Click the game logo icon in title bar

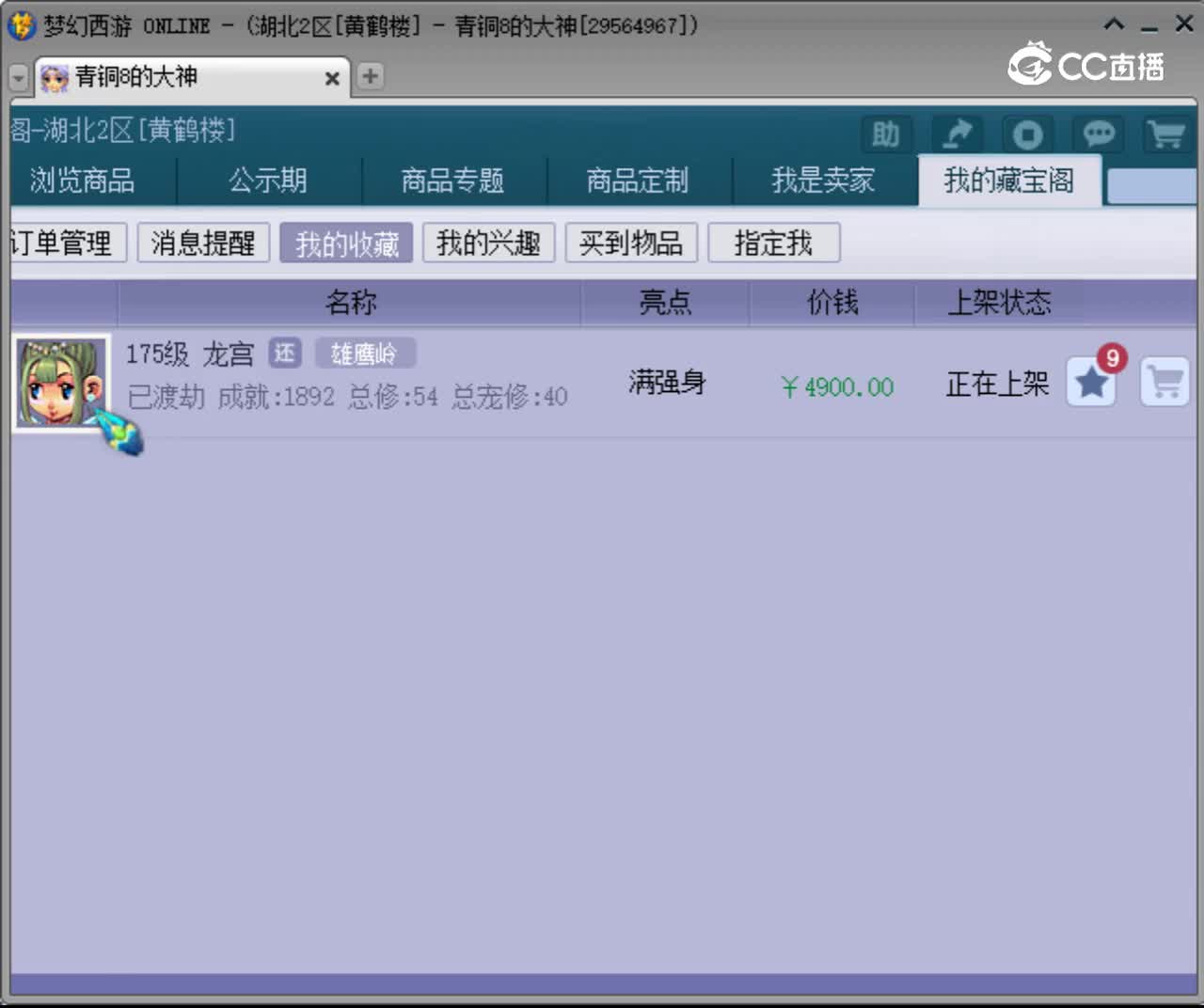click(x=22, y=25)
